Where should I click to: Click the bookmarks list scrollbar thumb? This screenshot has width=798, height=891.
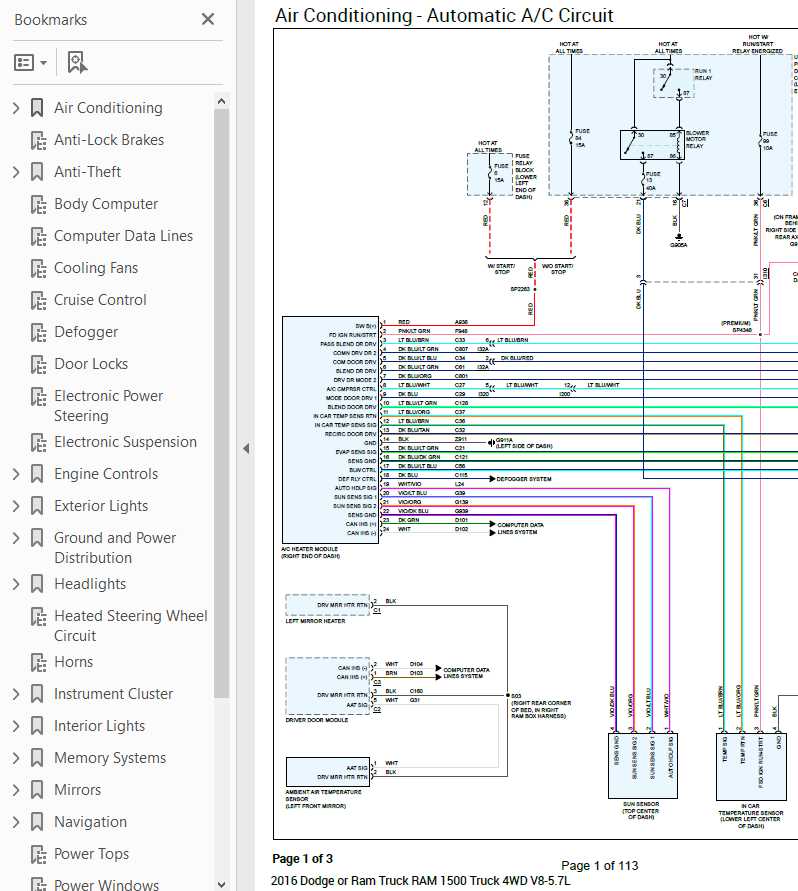point(222,403)
